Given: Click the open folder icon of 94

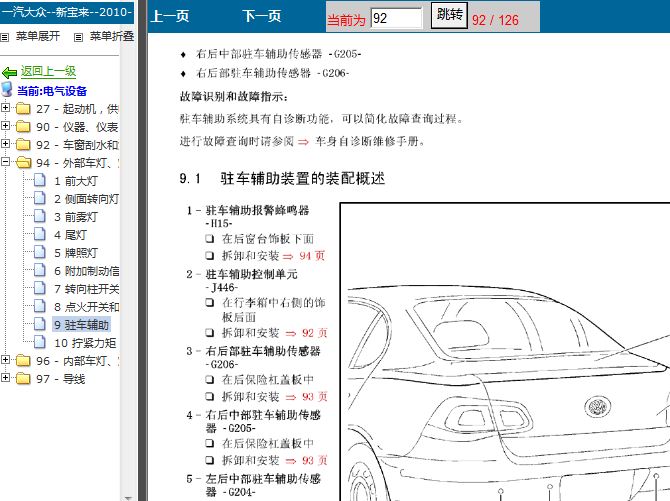Looking at the screenshot, I should coord(24,162).
